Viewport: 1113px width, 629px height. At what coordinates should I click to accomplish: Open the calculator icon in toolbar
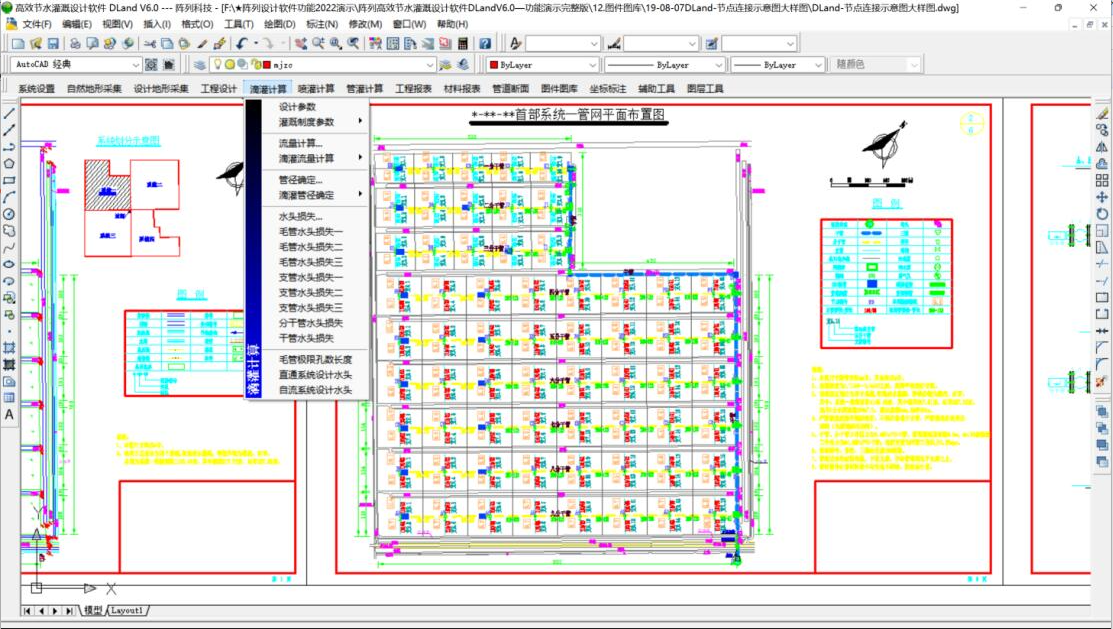(463, 44)
